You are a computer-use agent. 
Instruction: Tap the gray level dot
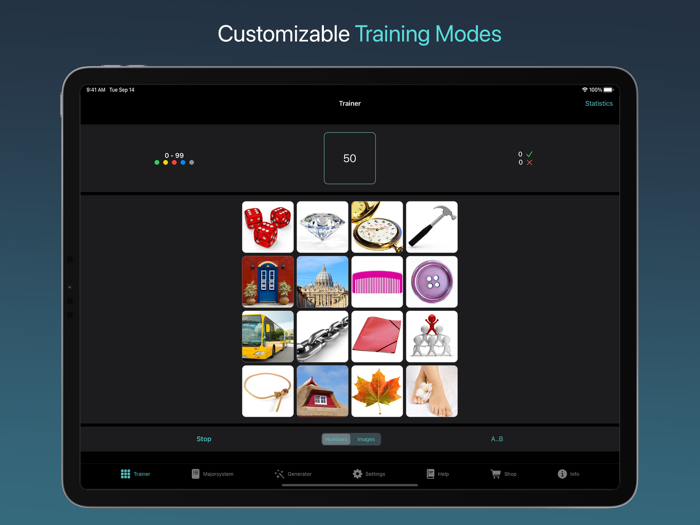click(192, 162)
